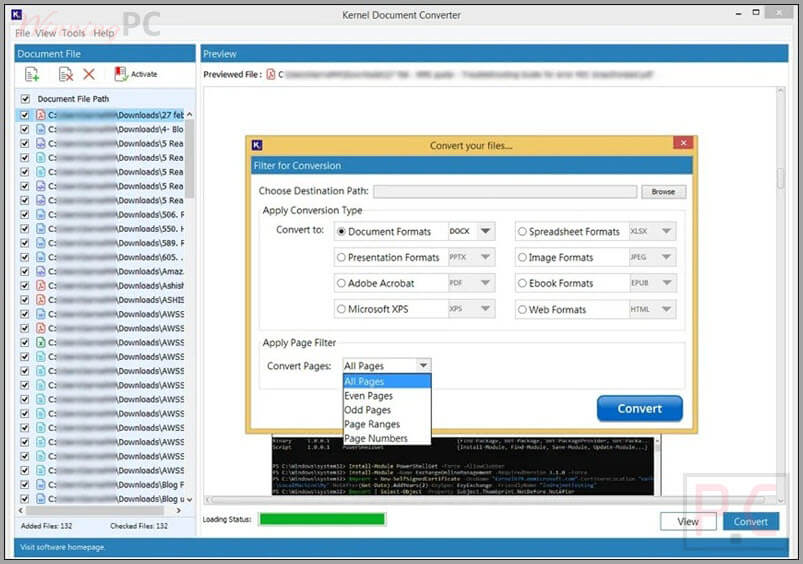Click the Kernel app logo in main title bar
This screenshot has width=803, height=564.
coord(16,14)
